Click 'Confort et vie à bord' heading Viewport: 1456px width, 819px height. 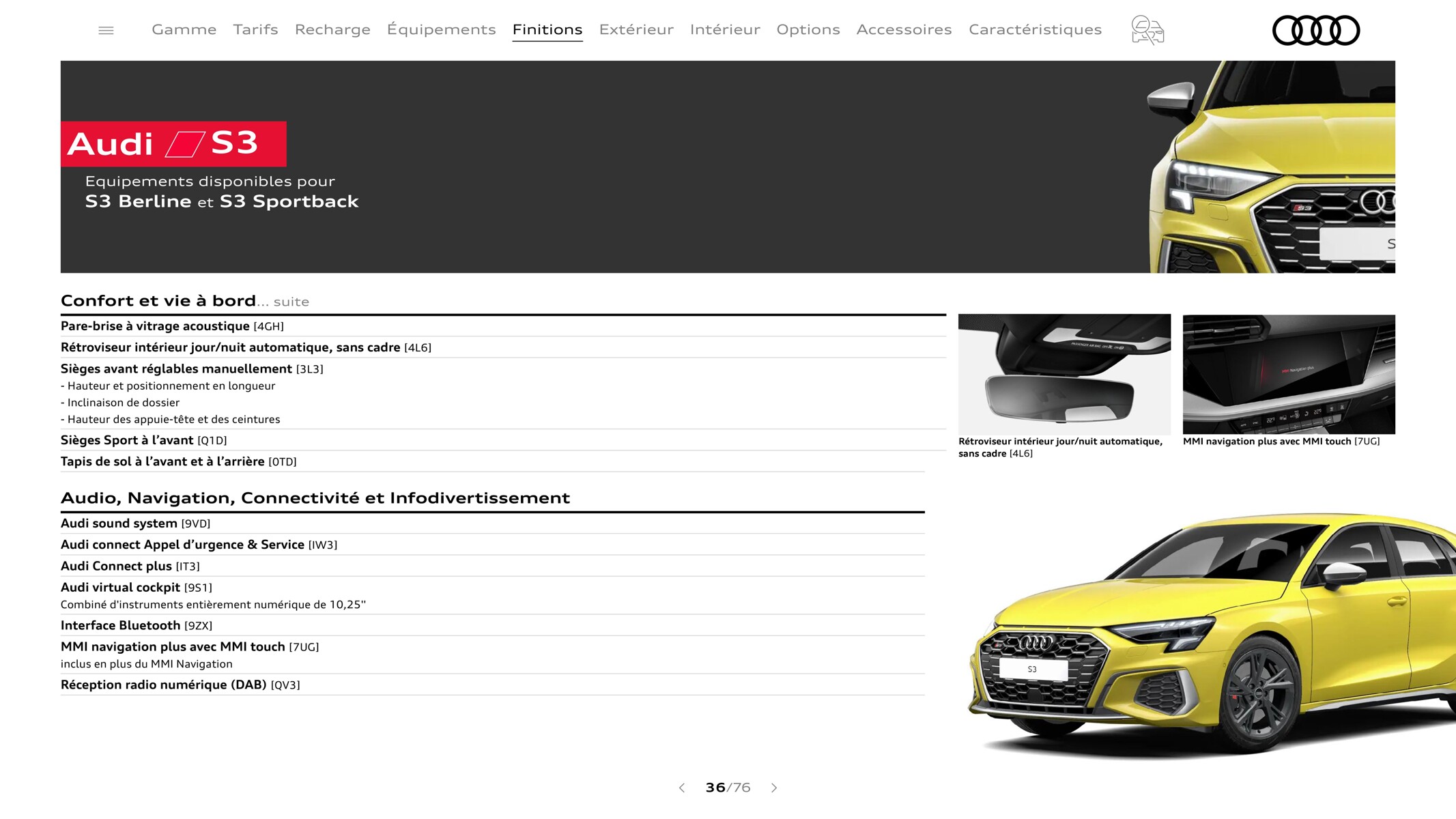158,301
